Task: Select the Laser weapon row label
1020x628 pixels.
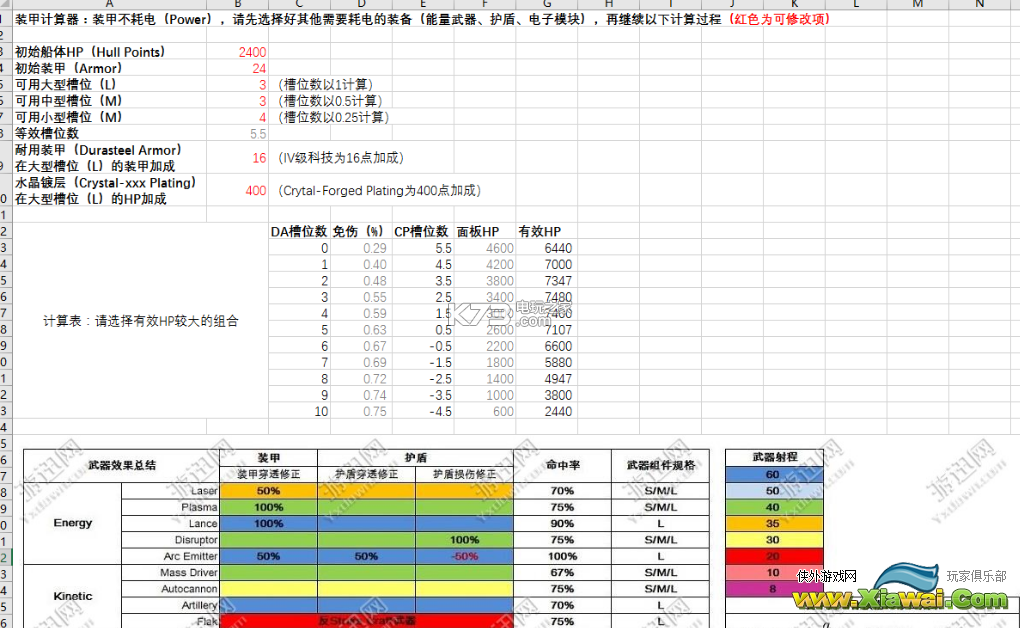Action: [x=170, y=491]
